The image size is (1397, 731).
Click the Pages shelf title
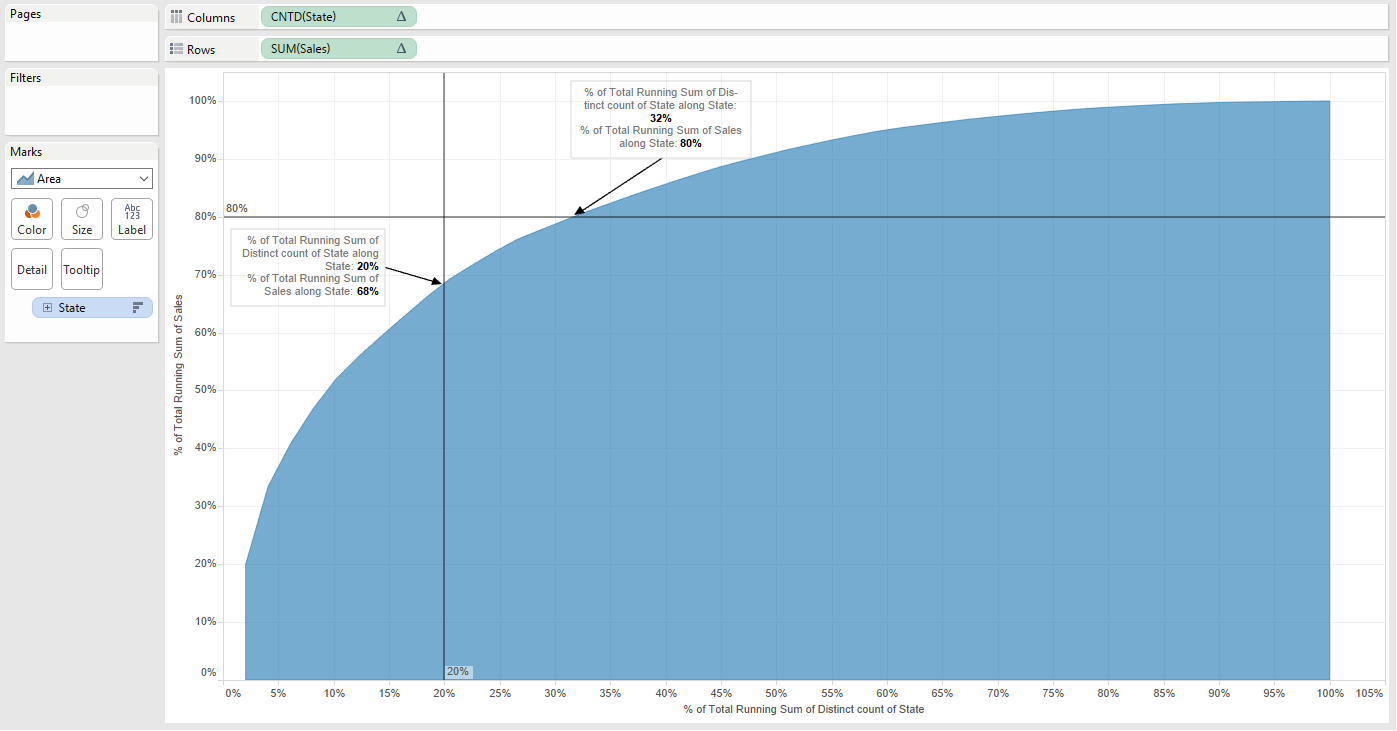click(26, 14)
